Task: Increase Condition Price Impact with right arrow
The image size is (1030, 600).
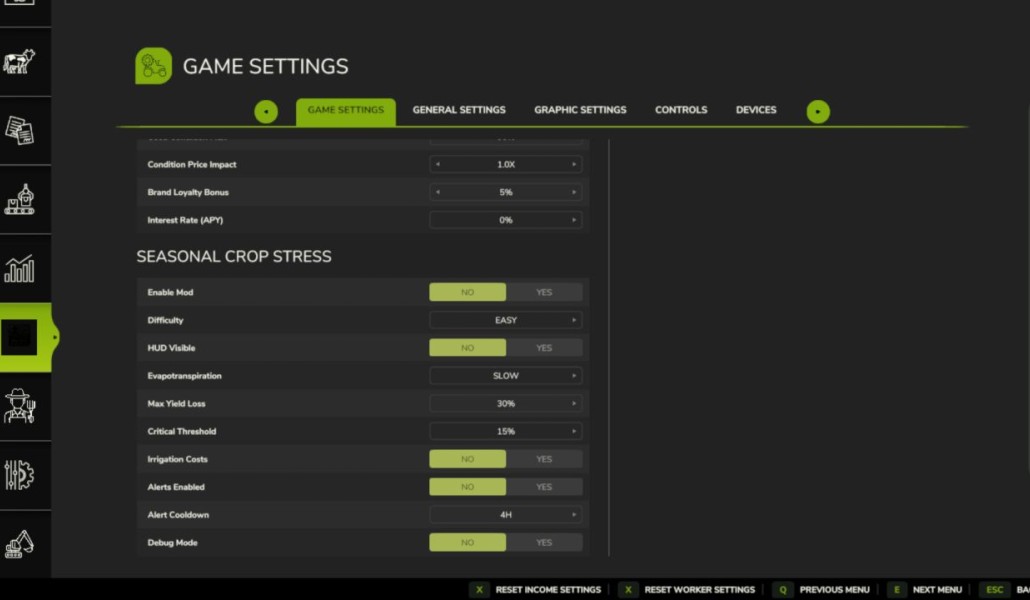Action: pyautogui.click(x=573, y=164)
